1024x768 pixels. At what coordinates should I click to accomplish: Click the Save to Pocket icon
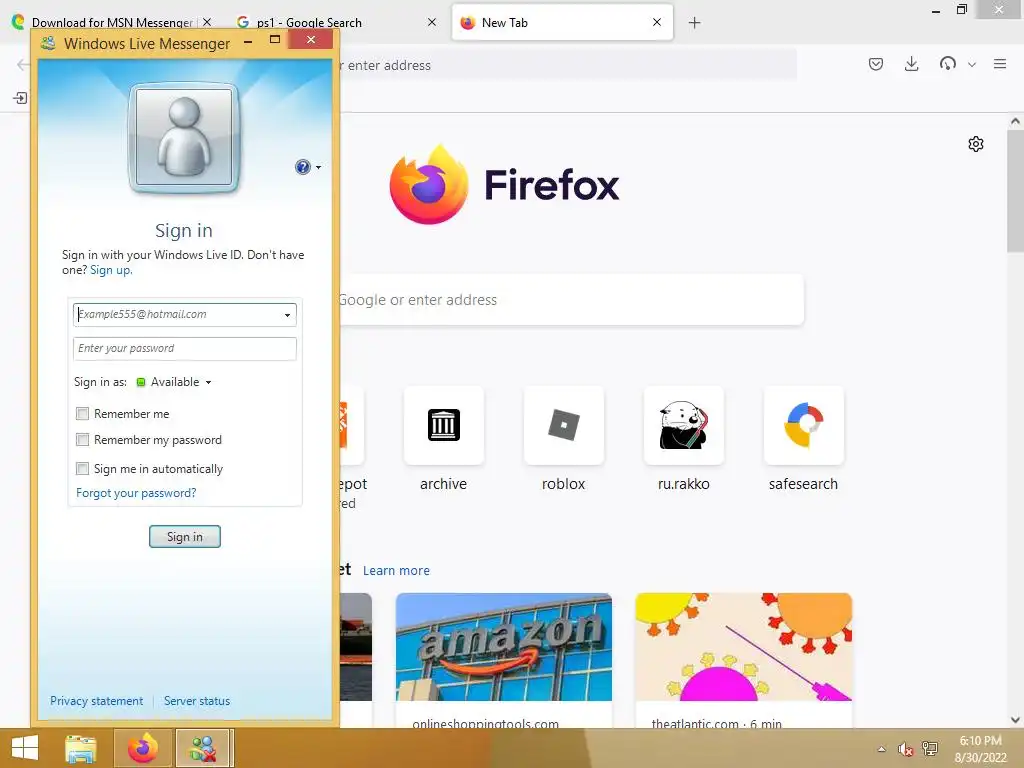[x=876, y=64]
